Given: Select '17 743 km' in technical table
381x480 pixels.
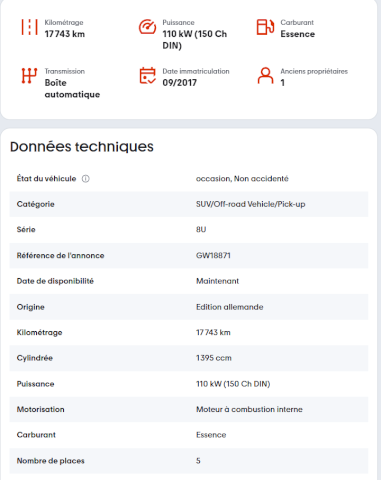Looking at the screenshot, I should coord(213,333).
